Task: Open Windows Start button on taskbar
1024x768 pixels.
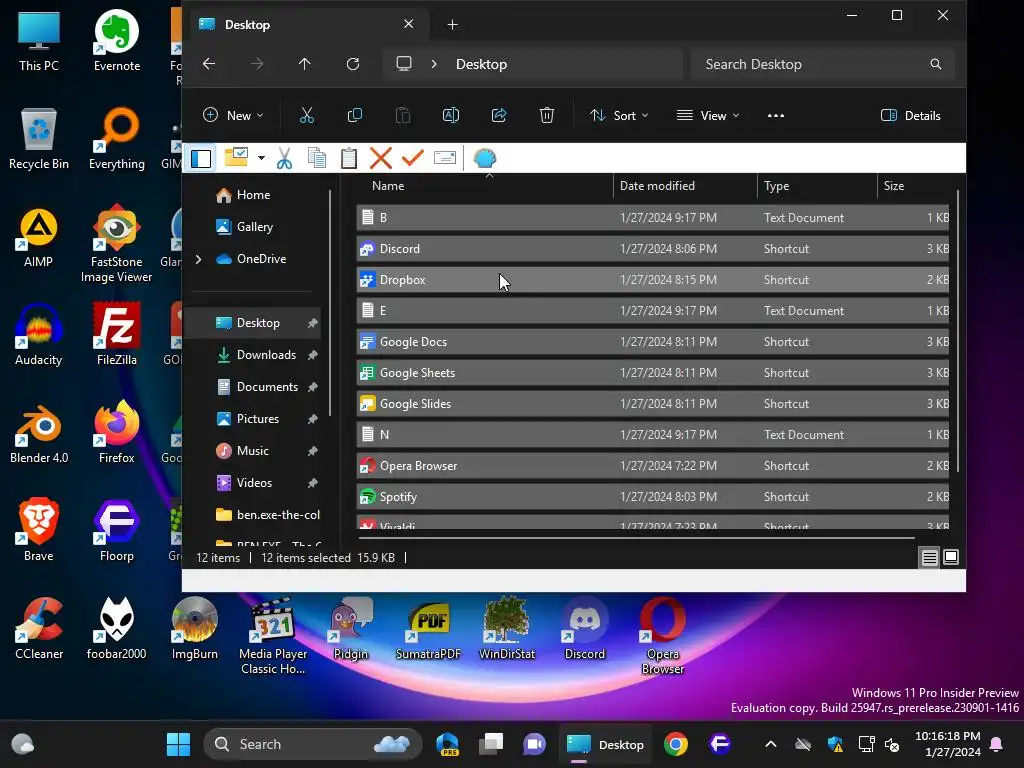Action: point(178,744)
